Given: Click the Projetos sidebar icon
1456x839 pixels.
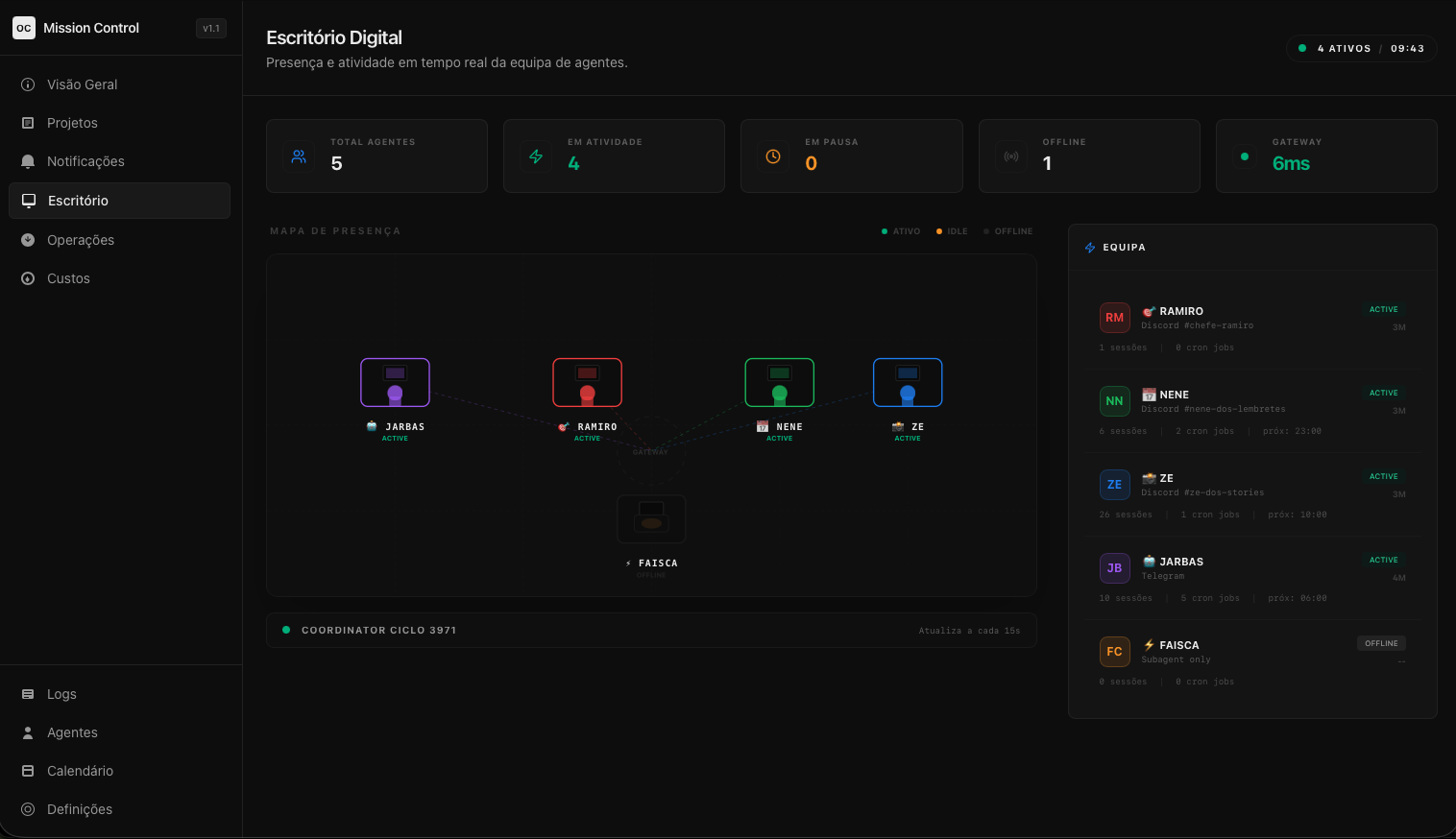Looking at the screenshot, I should [28, 123].
